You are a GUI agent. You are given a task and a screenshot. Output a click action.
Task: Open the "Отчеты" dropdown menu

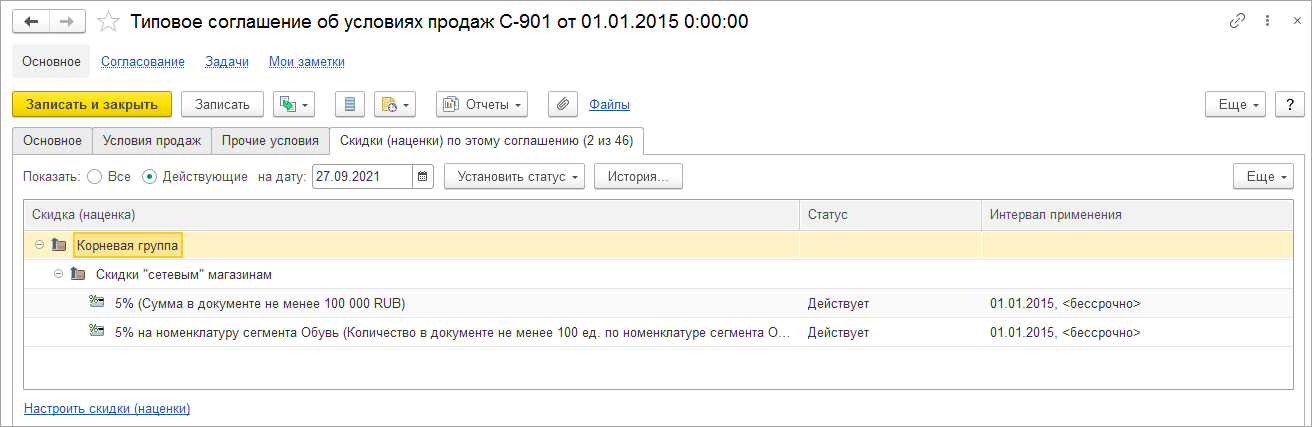point(482,104)
